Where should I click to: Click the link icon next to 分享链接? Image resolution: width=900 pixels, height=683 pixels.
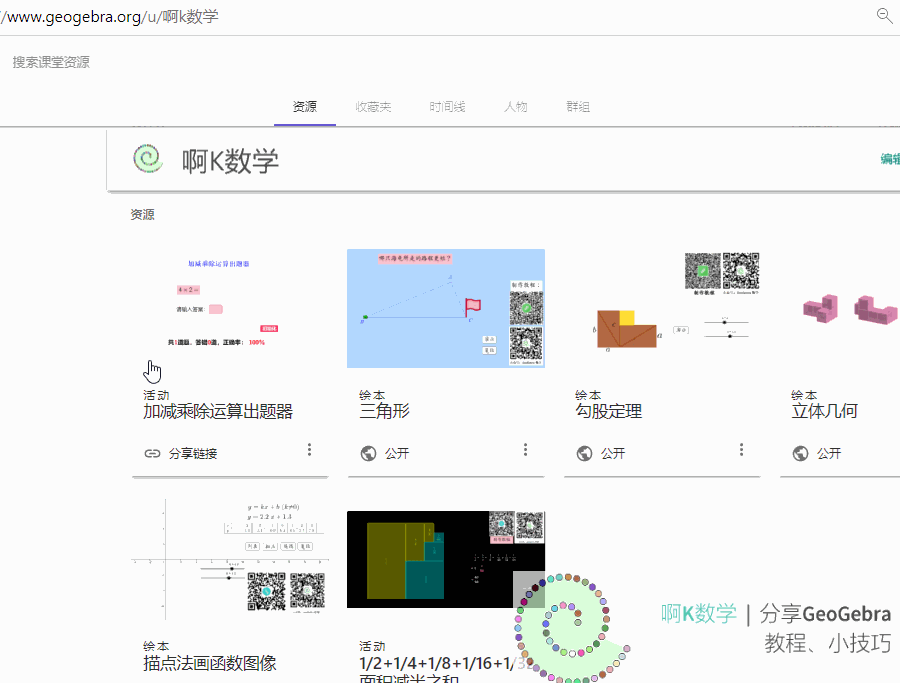(x=152, y=453)
